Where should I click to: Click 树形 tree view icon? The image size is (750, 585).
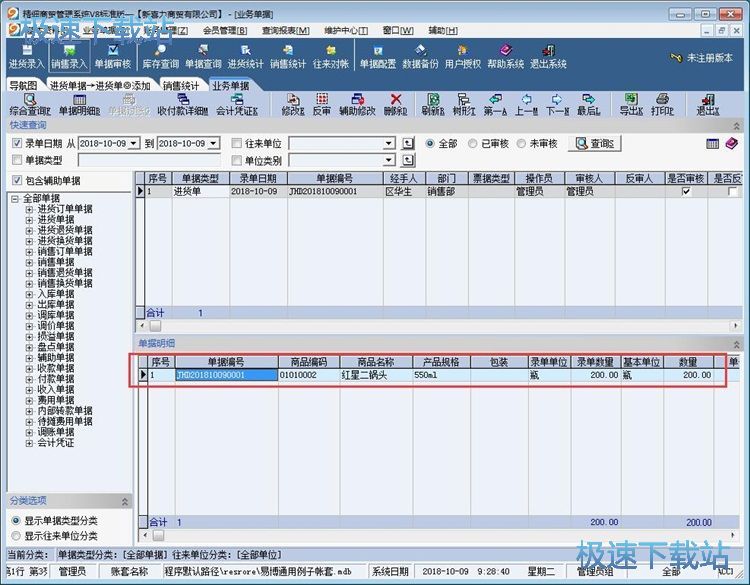463,105
